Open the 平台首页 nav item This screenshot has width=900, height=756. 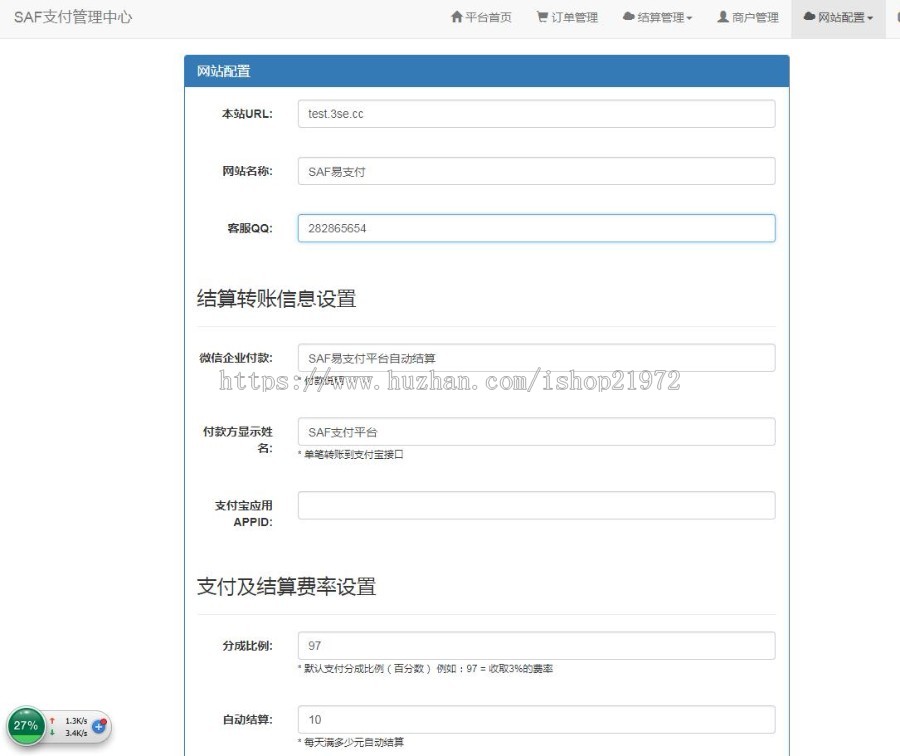pyautogui.click(x=481, y=17)
